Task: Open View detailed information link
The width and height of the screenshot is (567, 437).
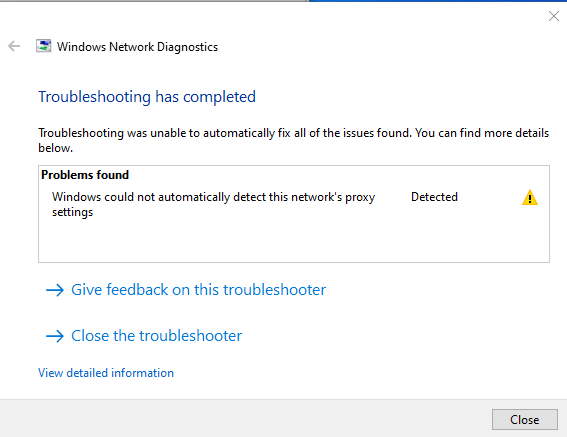Action: [x=106, y=373]
